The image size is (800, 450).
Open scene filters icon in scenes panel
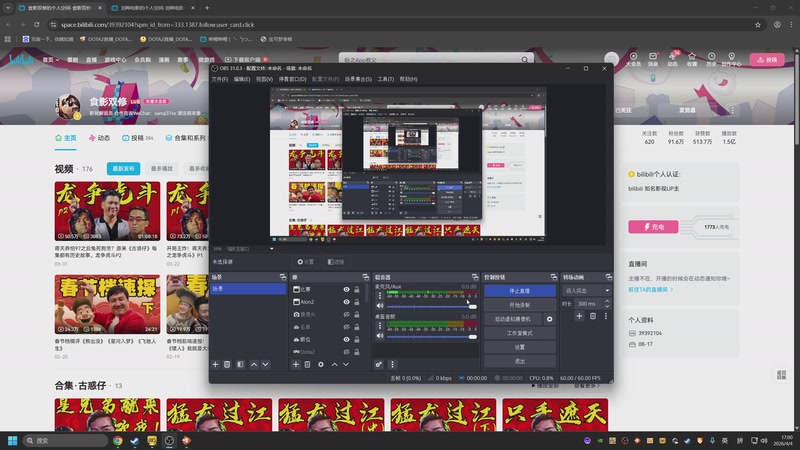pos(240,364)
